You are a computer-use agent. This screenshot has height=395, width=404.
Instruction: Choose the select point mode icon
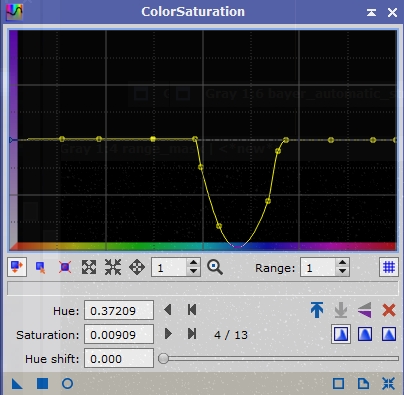coord(41,267)
